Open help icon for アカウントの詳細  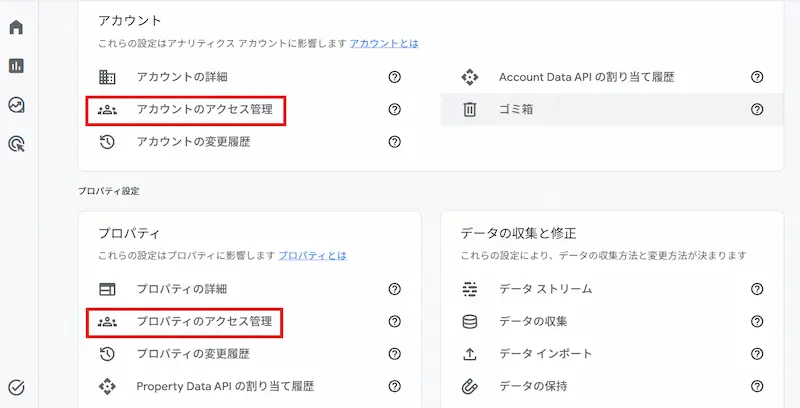pyautogui.click(x=394, y=77)
